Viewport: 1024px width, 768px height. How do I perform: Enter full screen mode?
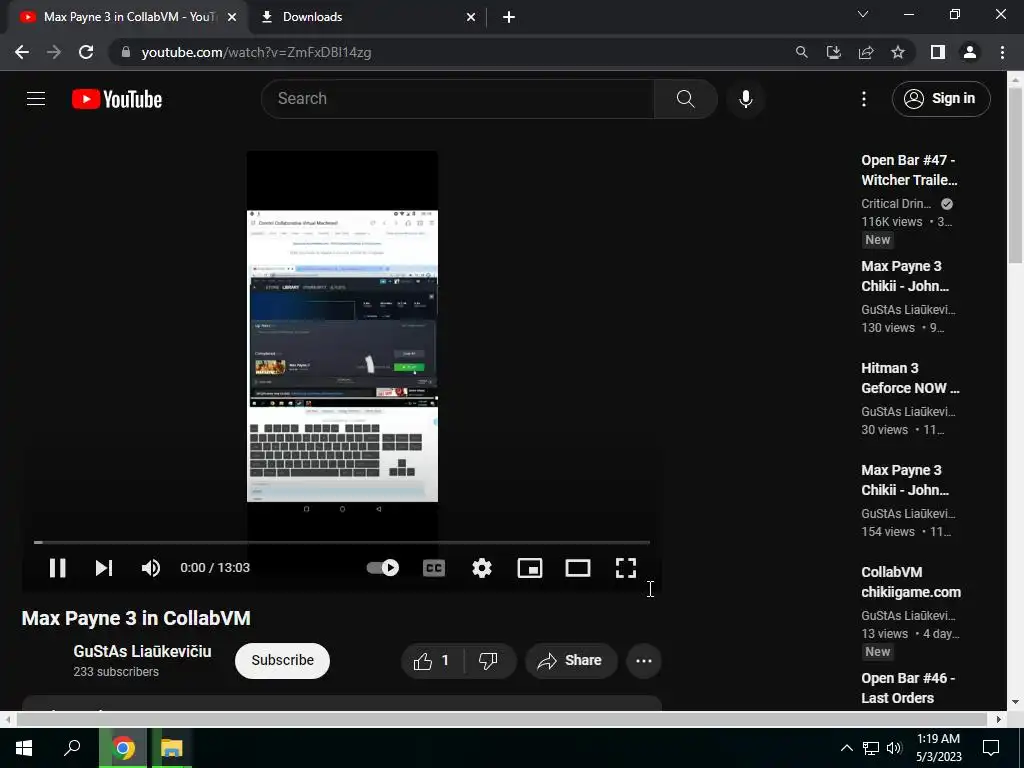click(626, 568)
